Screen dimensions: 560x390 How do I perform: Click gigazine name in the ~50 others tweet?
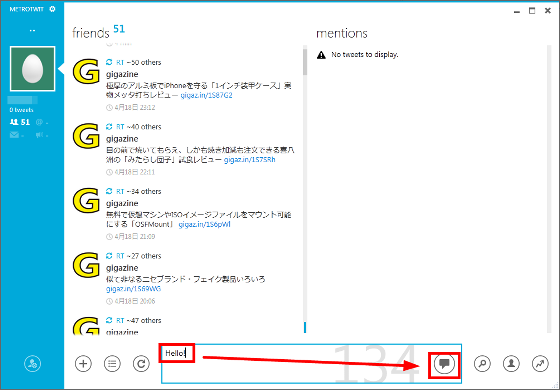[x=122, y=74]
